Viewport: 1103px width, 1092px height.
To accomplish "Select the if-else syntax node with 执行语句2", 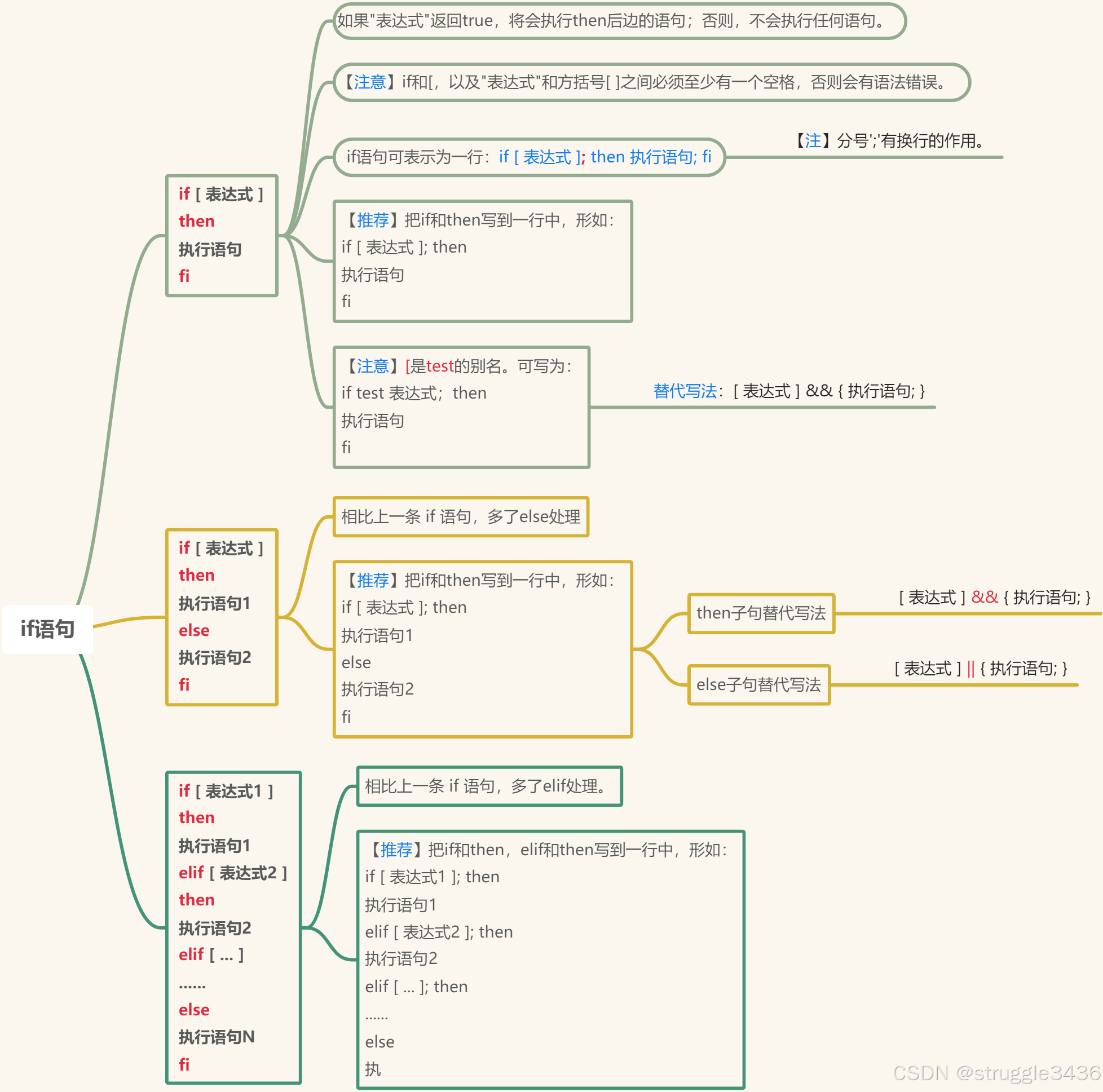I will point(222,617).
